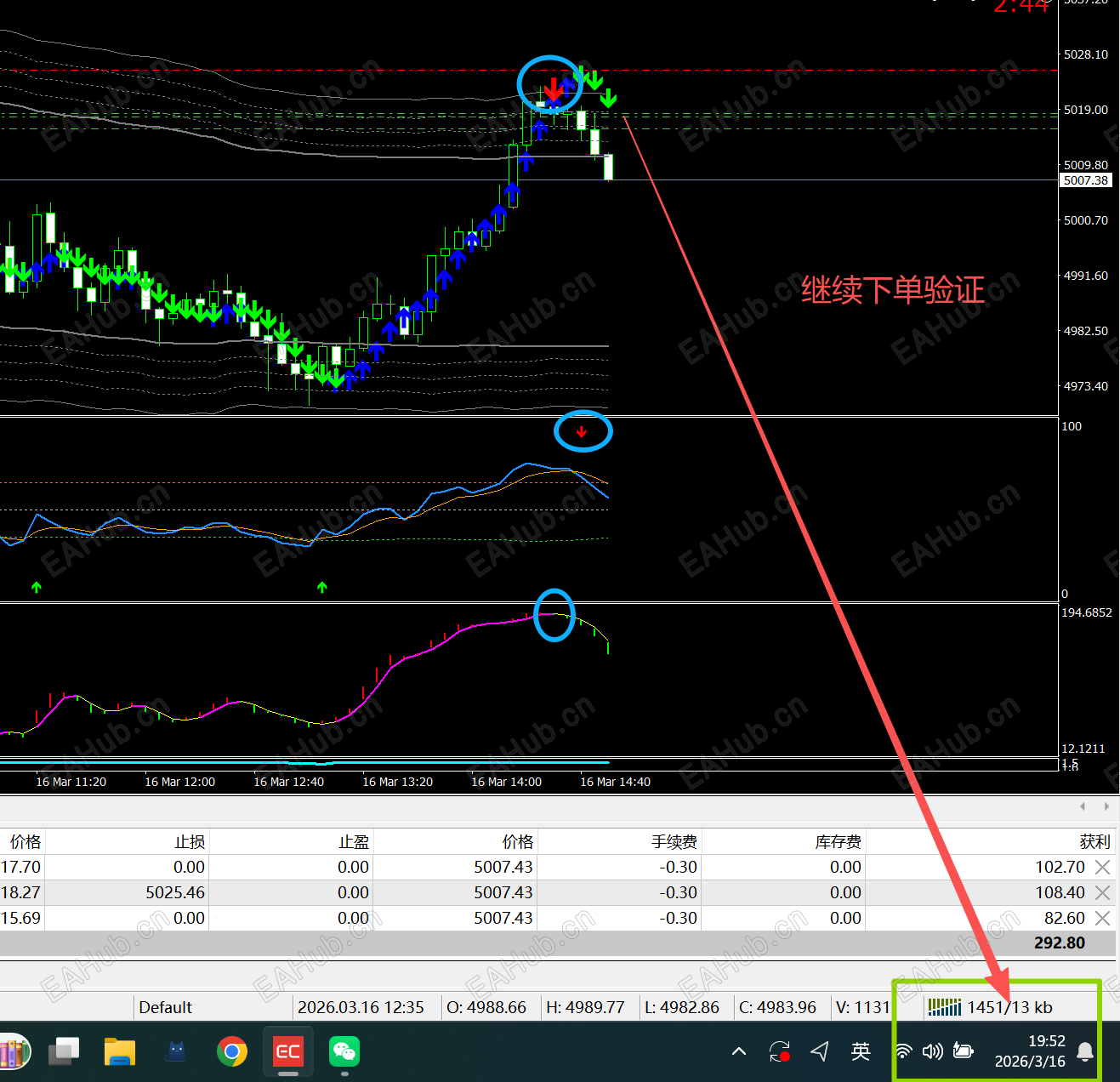Open the Wi-Fi network tray icon

[x=904, y=1051]
